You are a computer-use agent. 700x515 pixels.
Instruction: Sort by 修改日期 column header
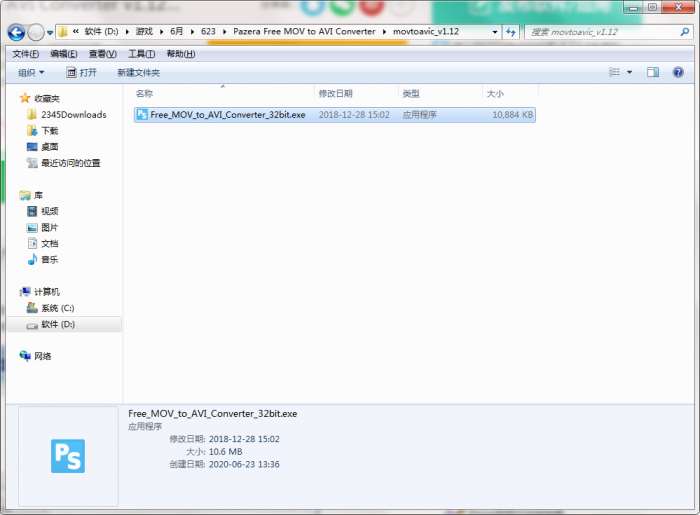coord(335,93)
